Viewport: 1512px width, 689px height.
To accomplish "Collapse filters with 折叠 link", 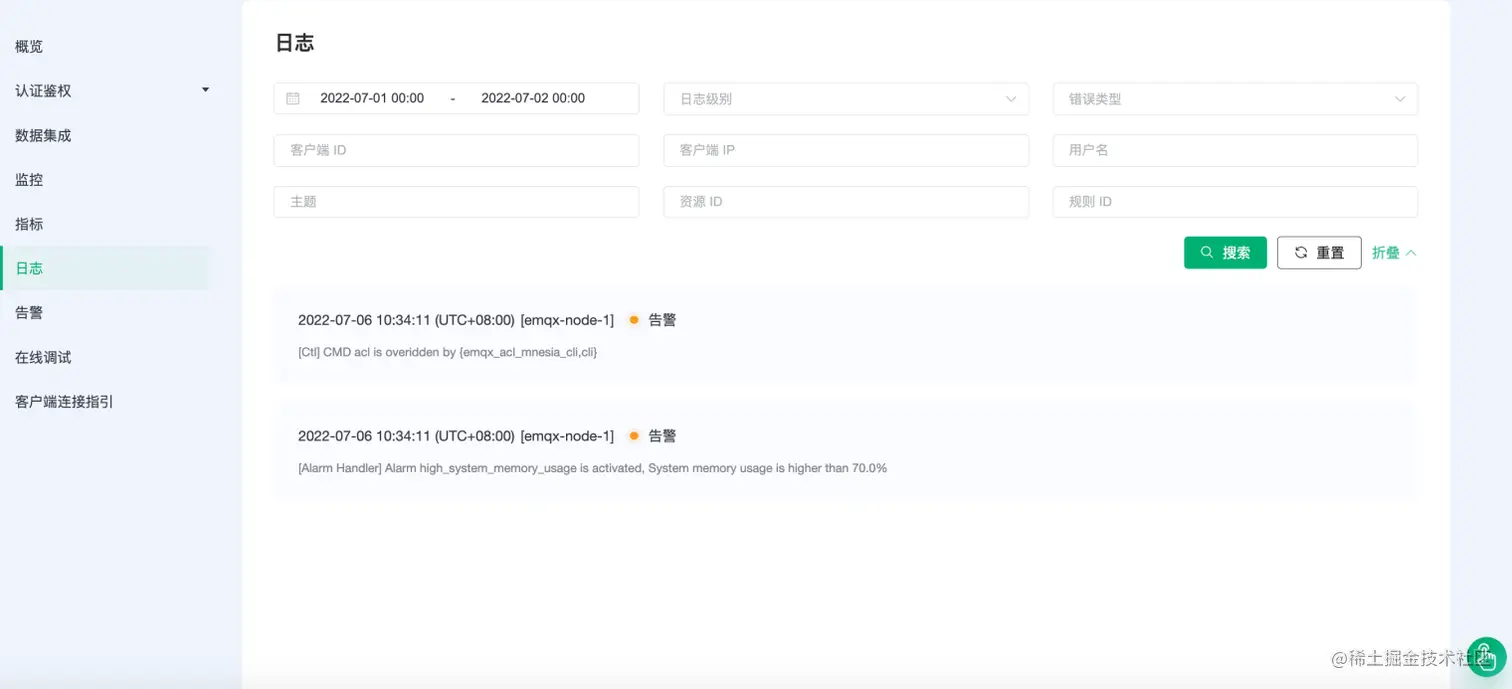I will (x=1394, y=253).
